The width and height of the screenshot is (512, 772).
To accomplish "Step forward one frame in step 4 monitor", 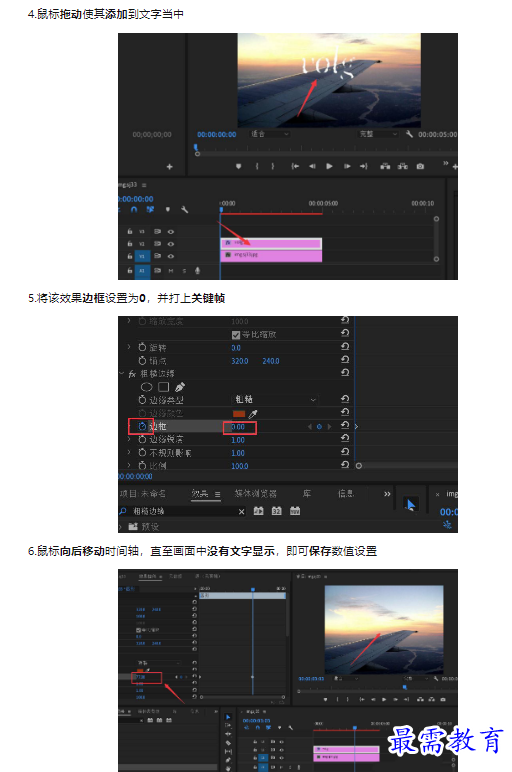I will [347, 166].
